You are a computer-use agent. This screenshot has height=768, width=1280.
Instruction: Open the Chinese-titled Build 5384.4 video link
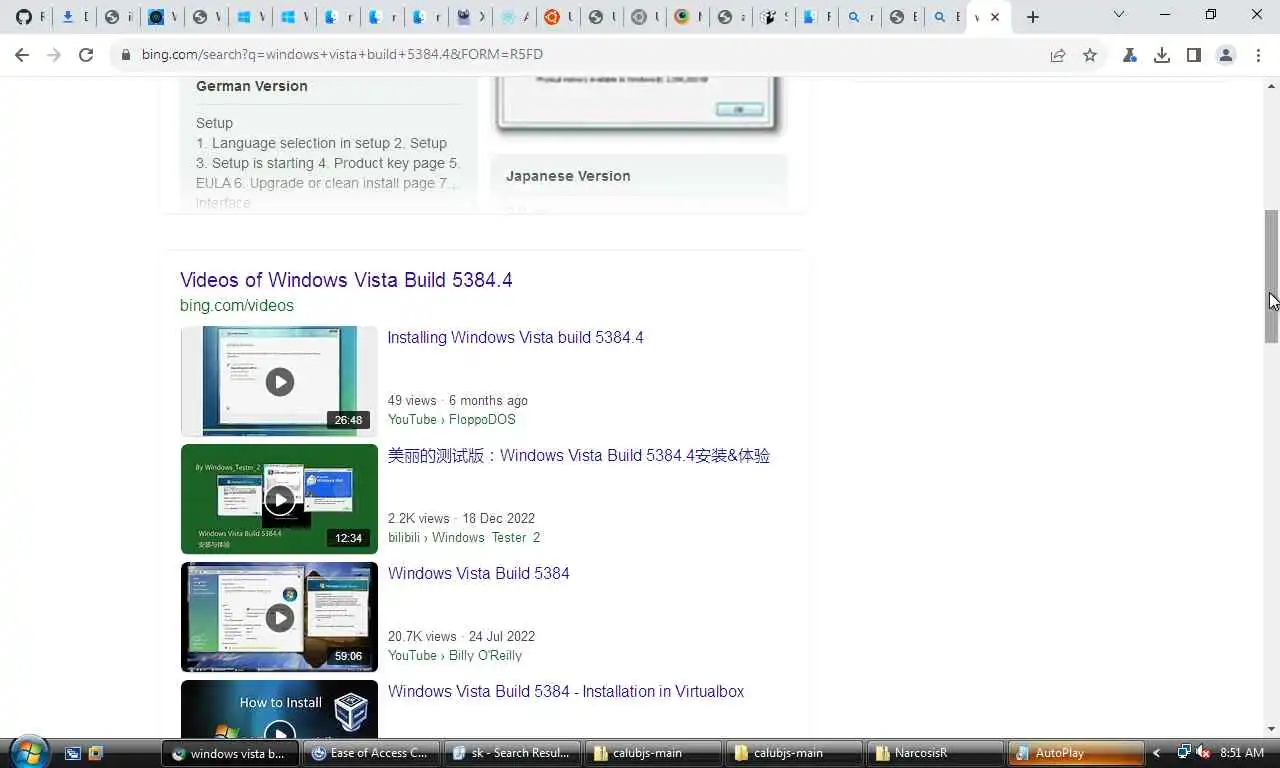click(x=579, y=456)
